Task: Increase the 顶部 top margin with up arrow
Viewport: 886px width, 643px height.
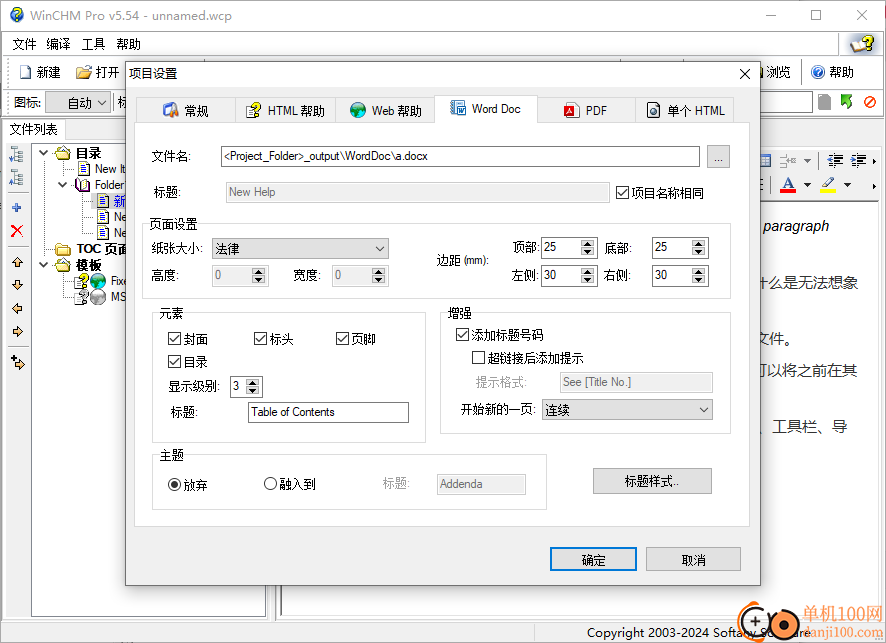Action: pyautogui.click(x=588, y=244)
